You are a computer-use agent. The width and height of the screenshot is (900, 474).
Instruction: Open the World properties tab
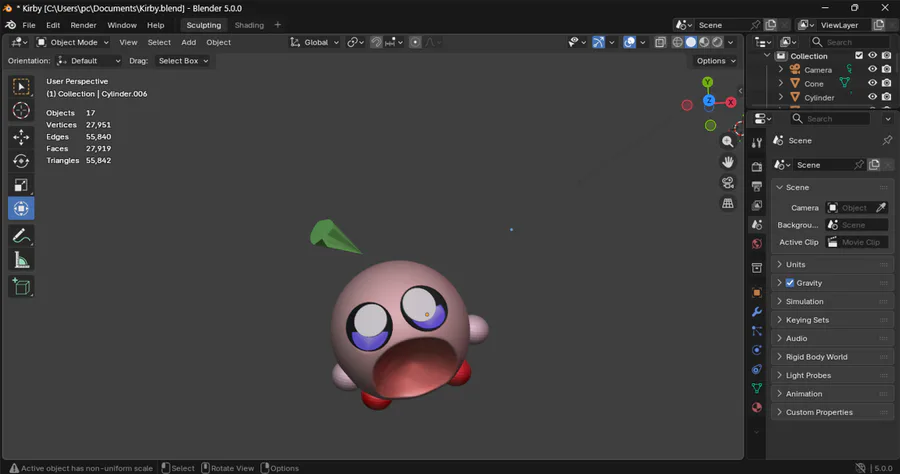coord(757,244)
